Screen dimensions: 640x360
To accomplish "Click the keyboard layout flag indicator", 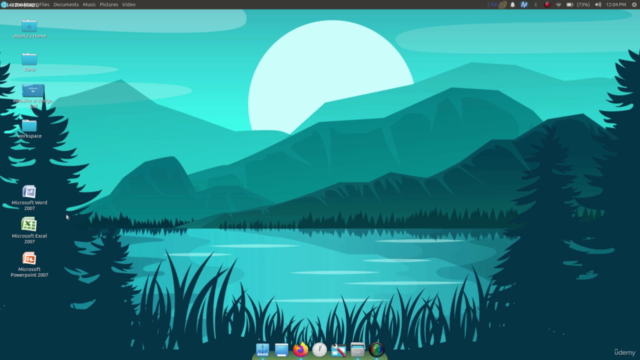I will point(494,4).
